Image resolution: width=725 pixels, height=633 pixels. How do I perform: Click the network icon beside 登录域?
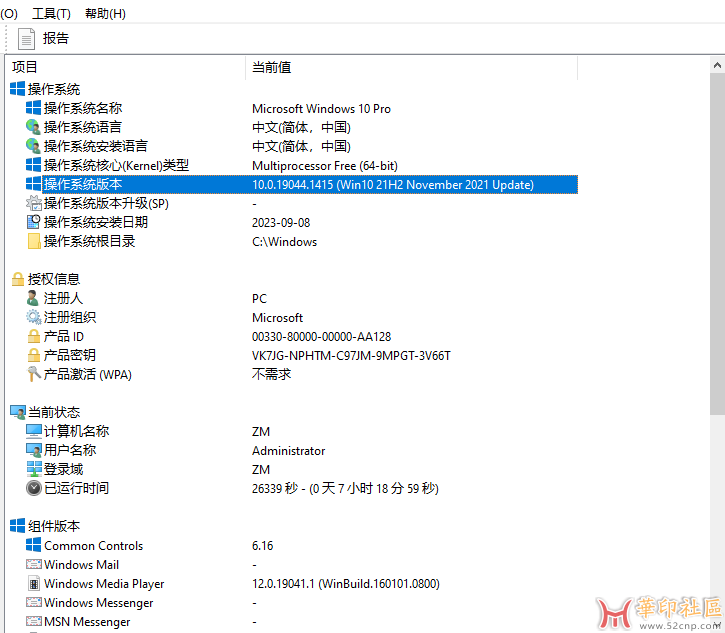pos(34,469)
